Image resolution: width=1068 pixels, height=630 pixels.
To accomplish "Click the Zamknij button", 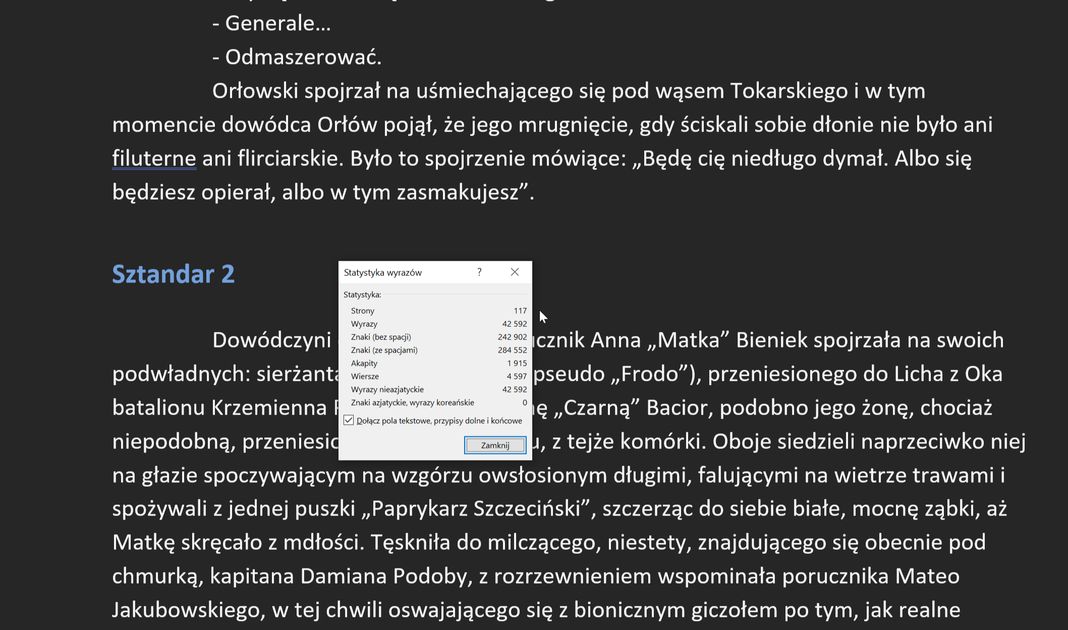I will tap(495, 445).
